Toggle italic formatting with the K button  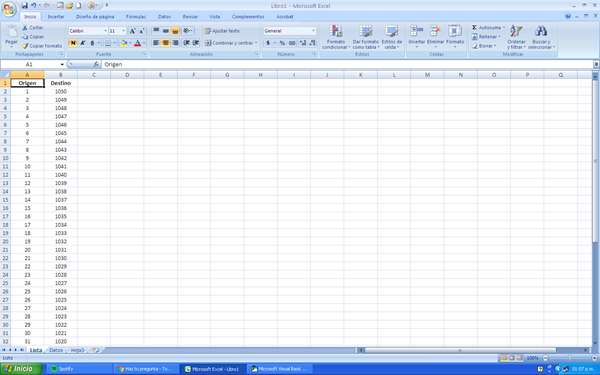click(x=82, y=43)
